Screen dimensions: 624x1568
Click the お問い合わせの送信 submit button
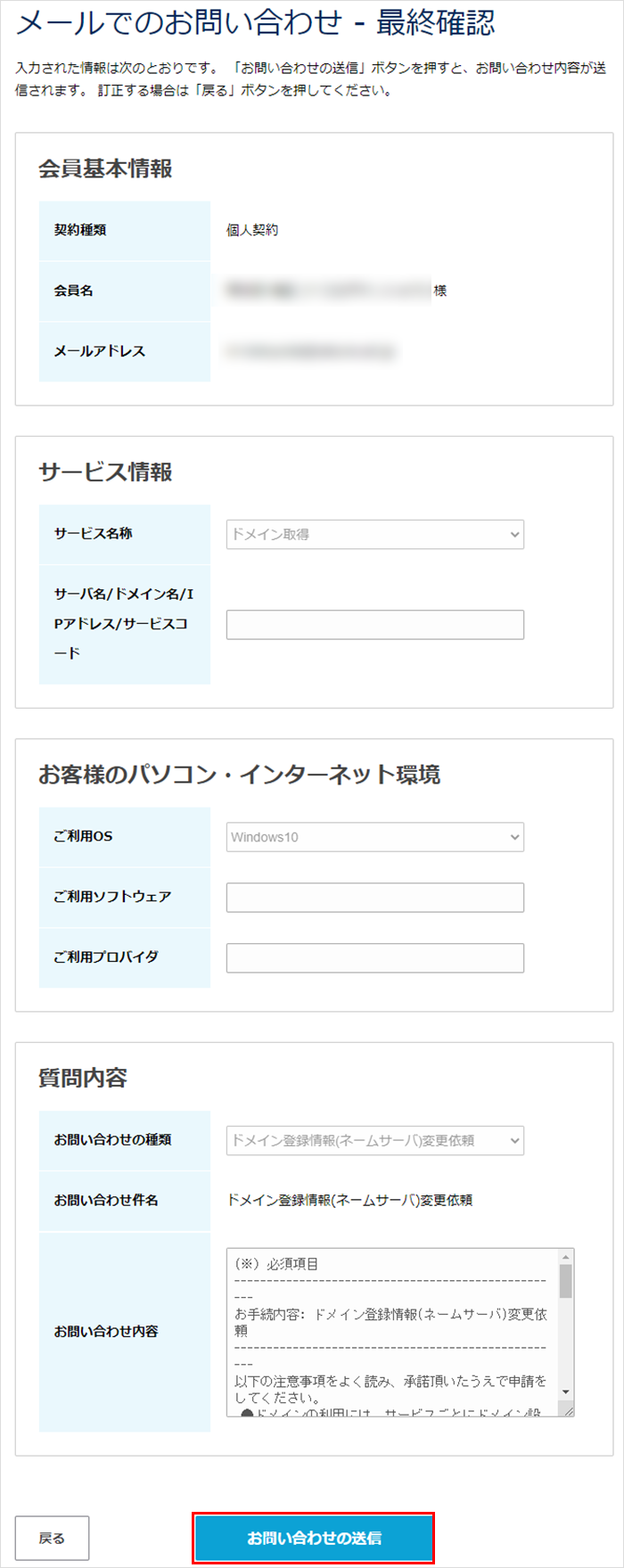[x=314, y=1538]
